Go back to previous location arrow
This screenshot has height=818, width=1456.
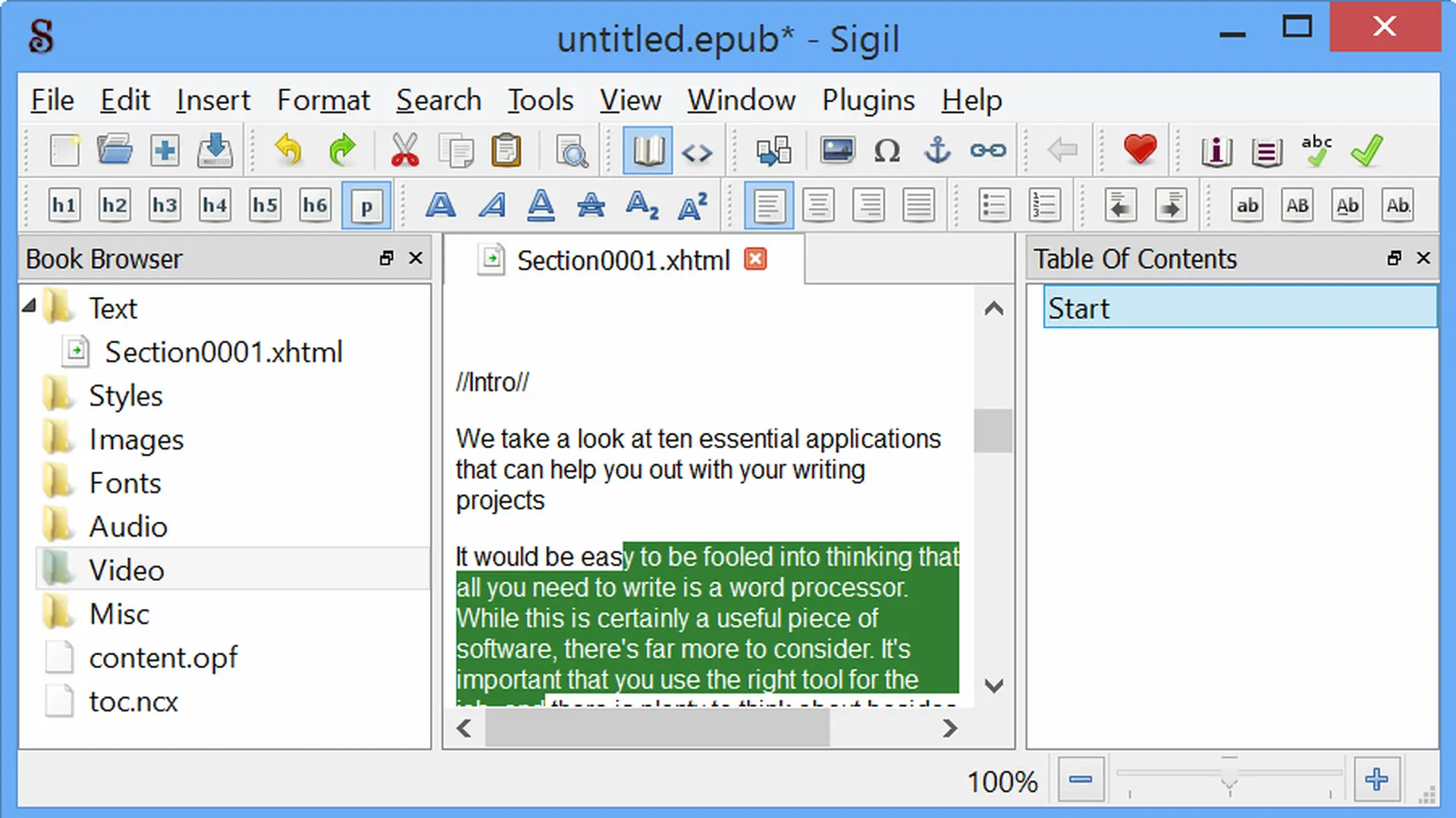[x=1062, y=150]
